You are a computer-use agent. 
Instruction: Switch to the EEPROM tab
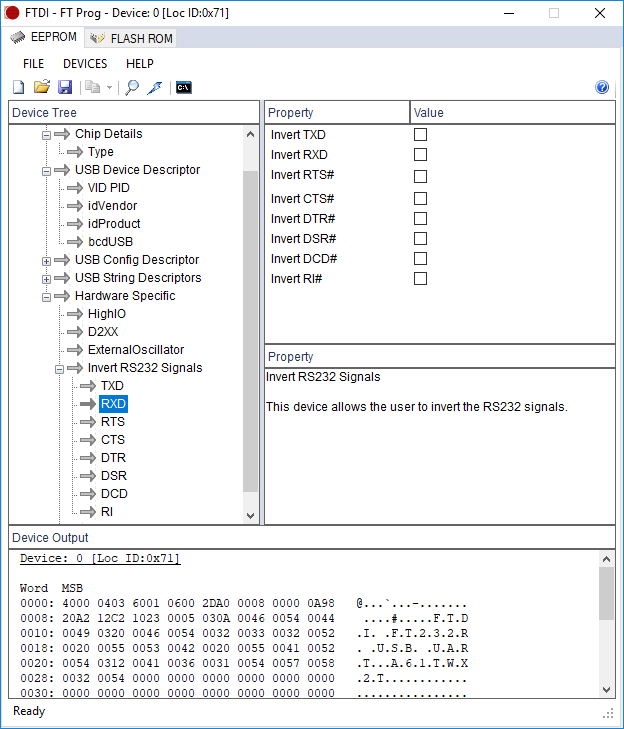[x=44, y=37]
